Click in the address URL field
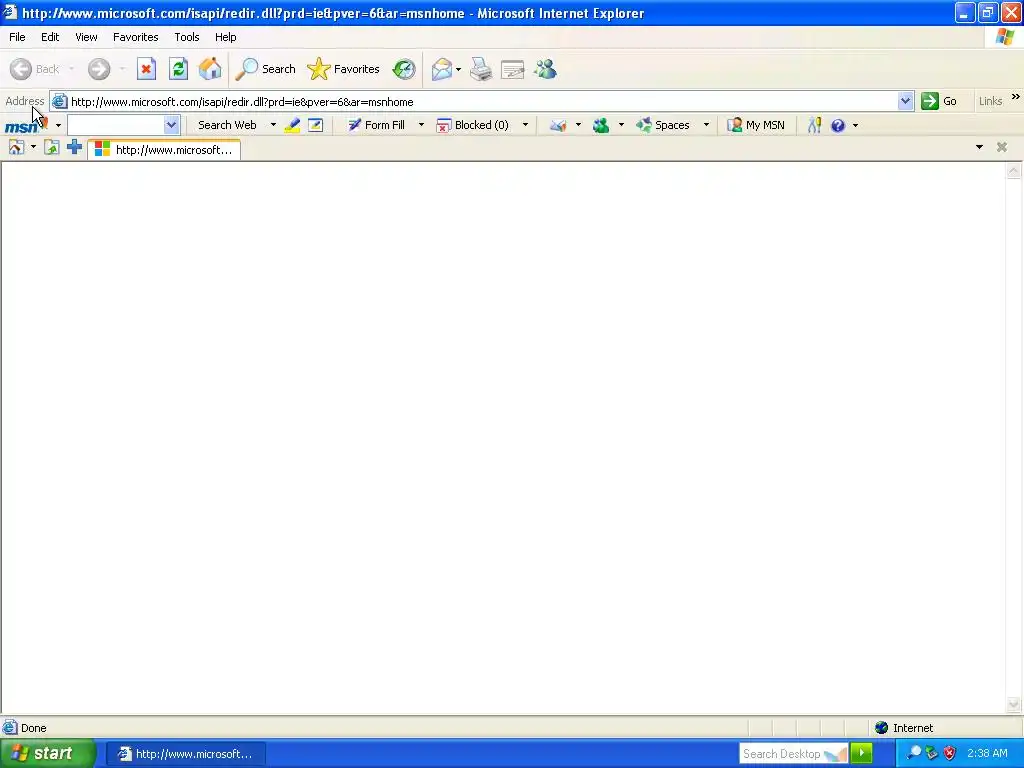1024x768 pixels. [483, 102]
